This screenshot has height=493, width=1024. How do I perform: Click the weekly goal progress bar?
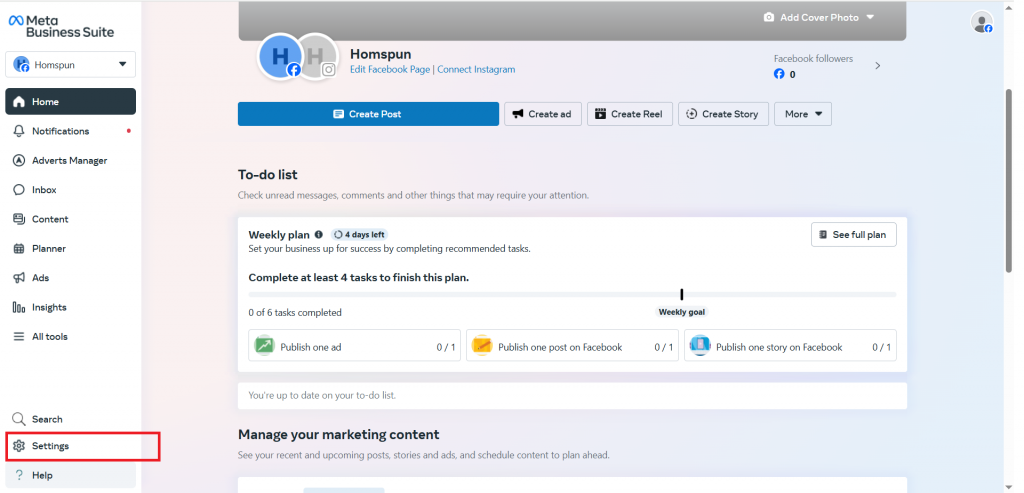coord(571,294)
